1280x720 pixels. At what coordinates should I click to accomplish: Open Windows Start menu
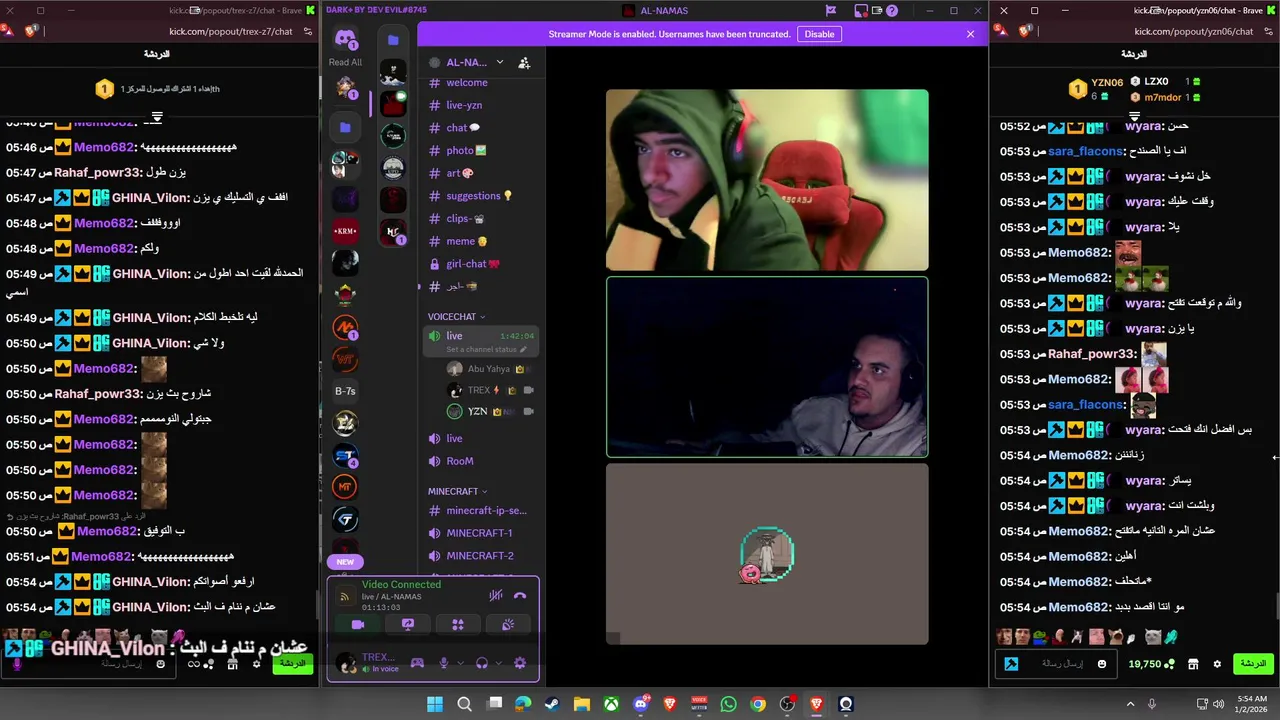pyautogui.click(x=435, y=704)
